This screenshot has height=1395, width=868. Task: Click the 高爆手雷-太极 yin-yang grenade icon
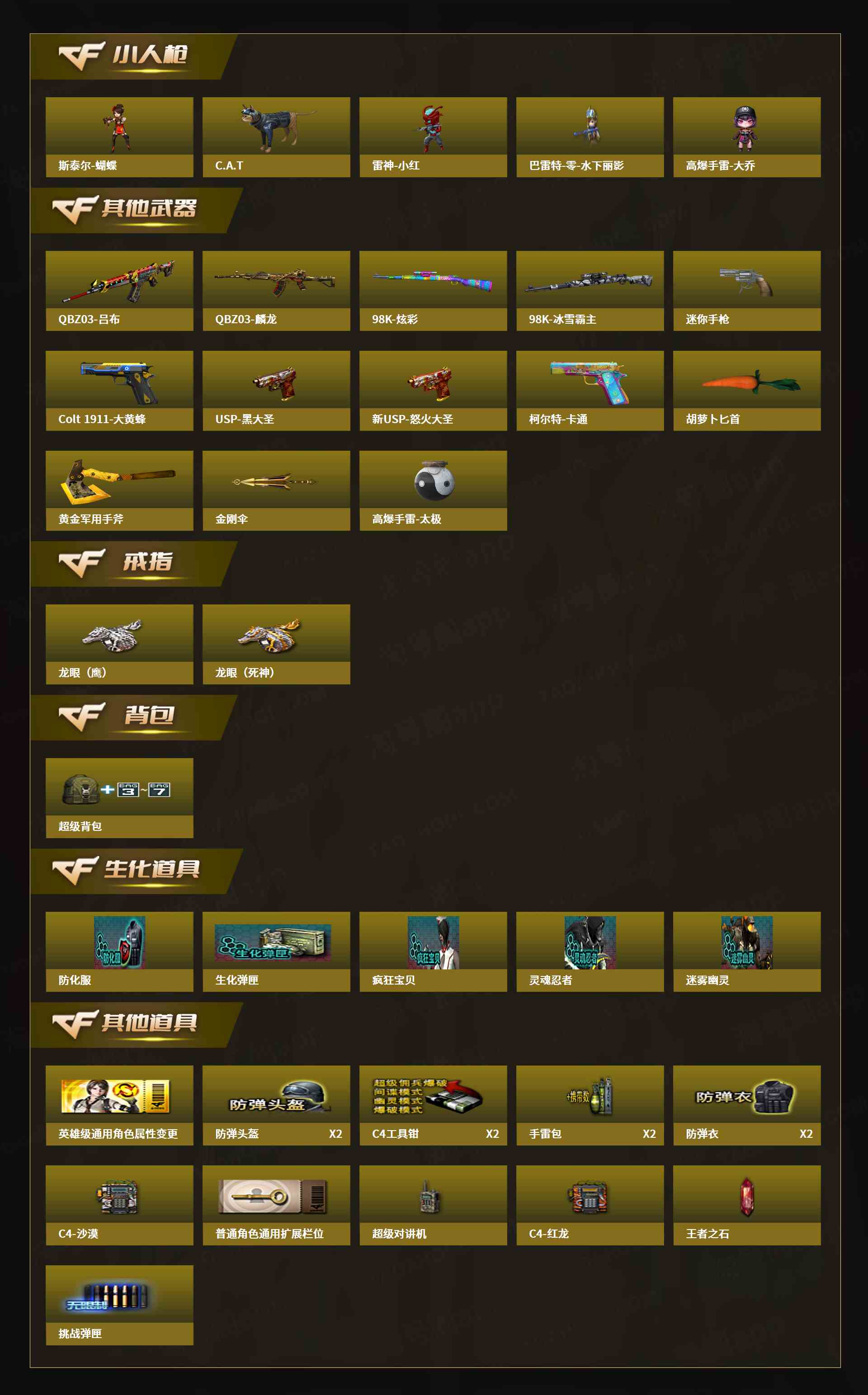pyautogui.click(x=434, y=481)
